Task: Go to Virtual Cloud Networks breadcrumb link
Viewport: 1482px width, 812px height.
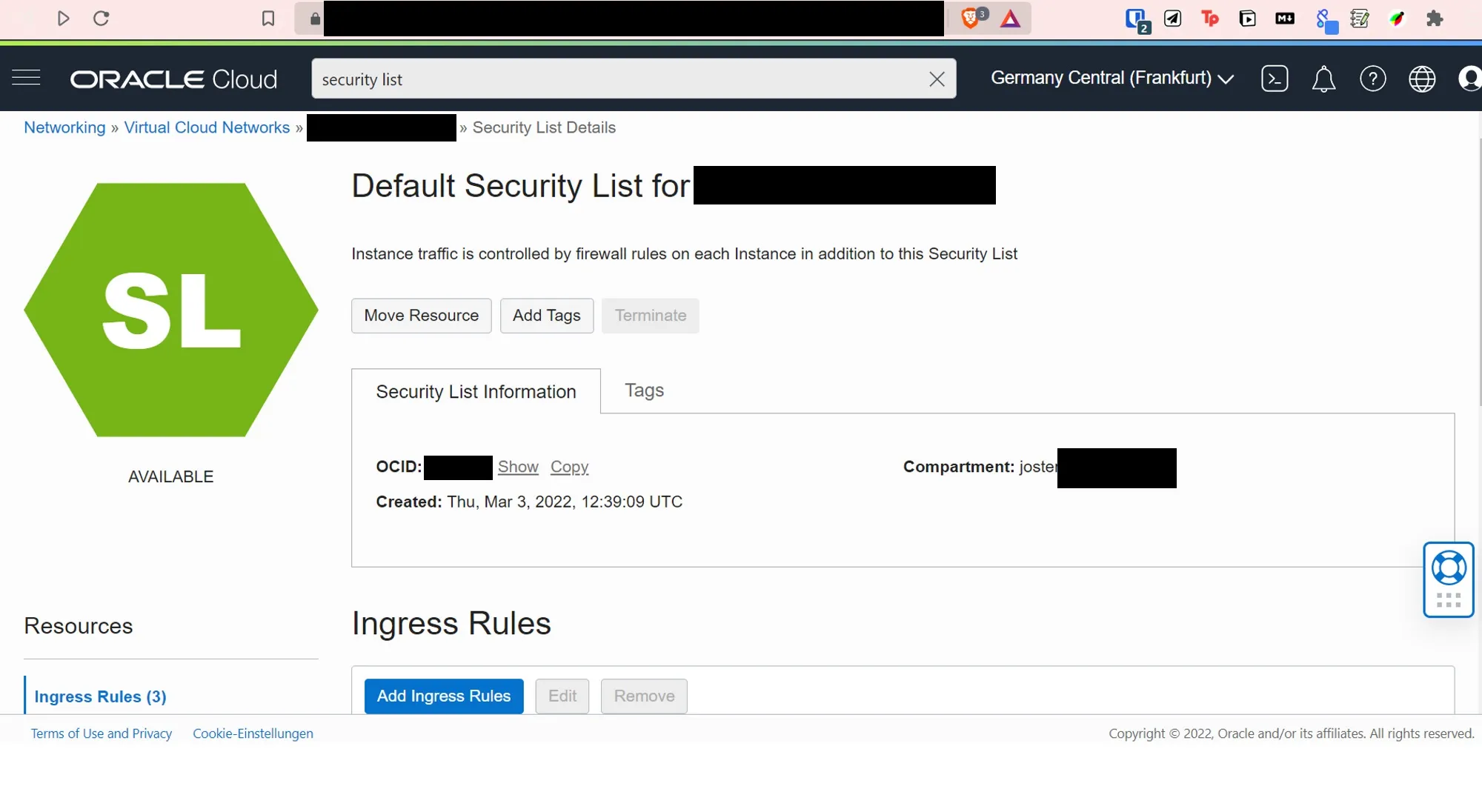Action: pyautogui.click(x=207, y=127)
